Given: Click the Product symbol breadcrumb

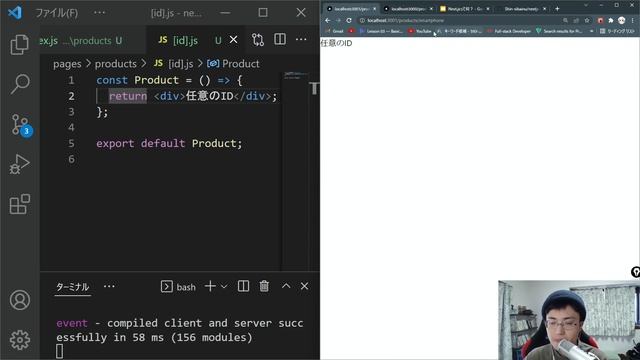Looking at the screenshot, I should tap(233, 64).
